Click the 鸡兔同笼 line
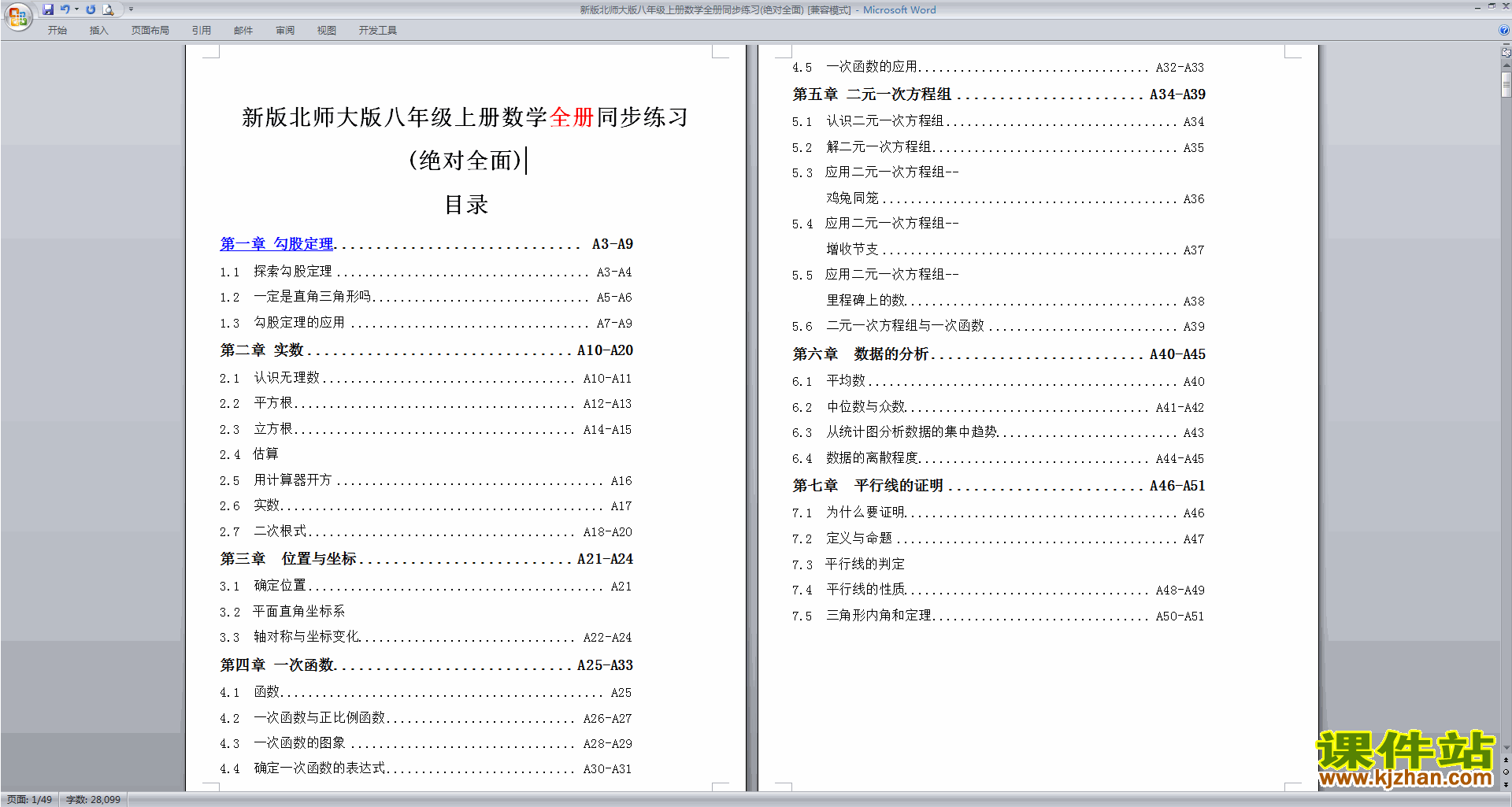The image size is (1512, 807). (x=1016, y=198)
